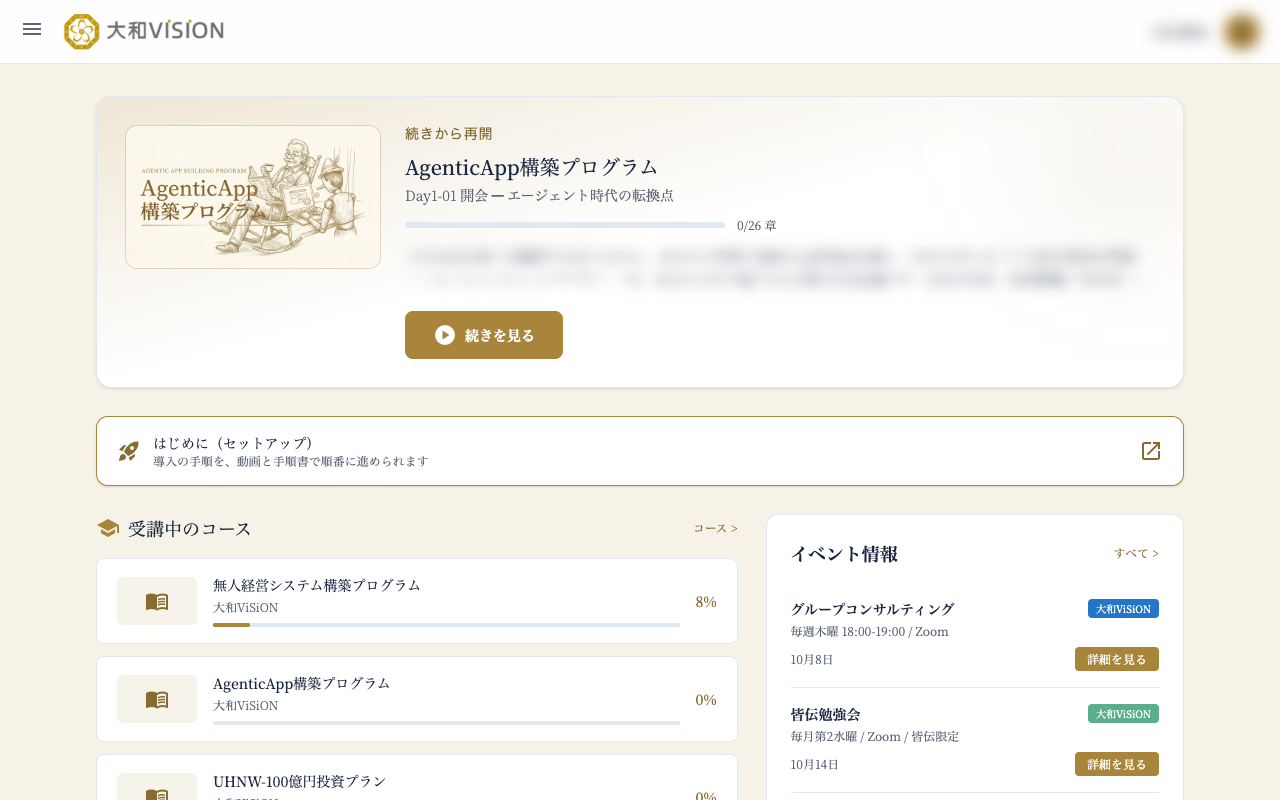
Task: Click the 10月14日 event date
Action: [815, 764]
